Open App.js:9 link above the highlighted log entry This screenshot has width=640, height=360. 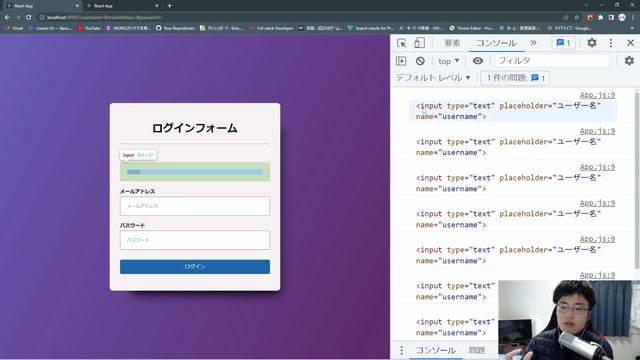[597, 95]
